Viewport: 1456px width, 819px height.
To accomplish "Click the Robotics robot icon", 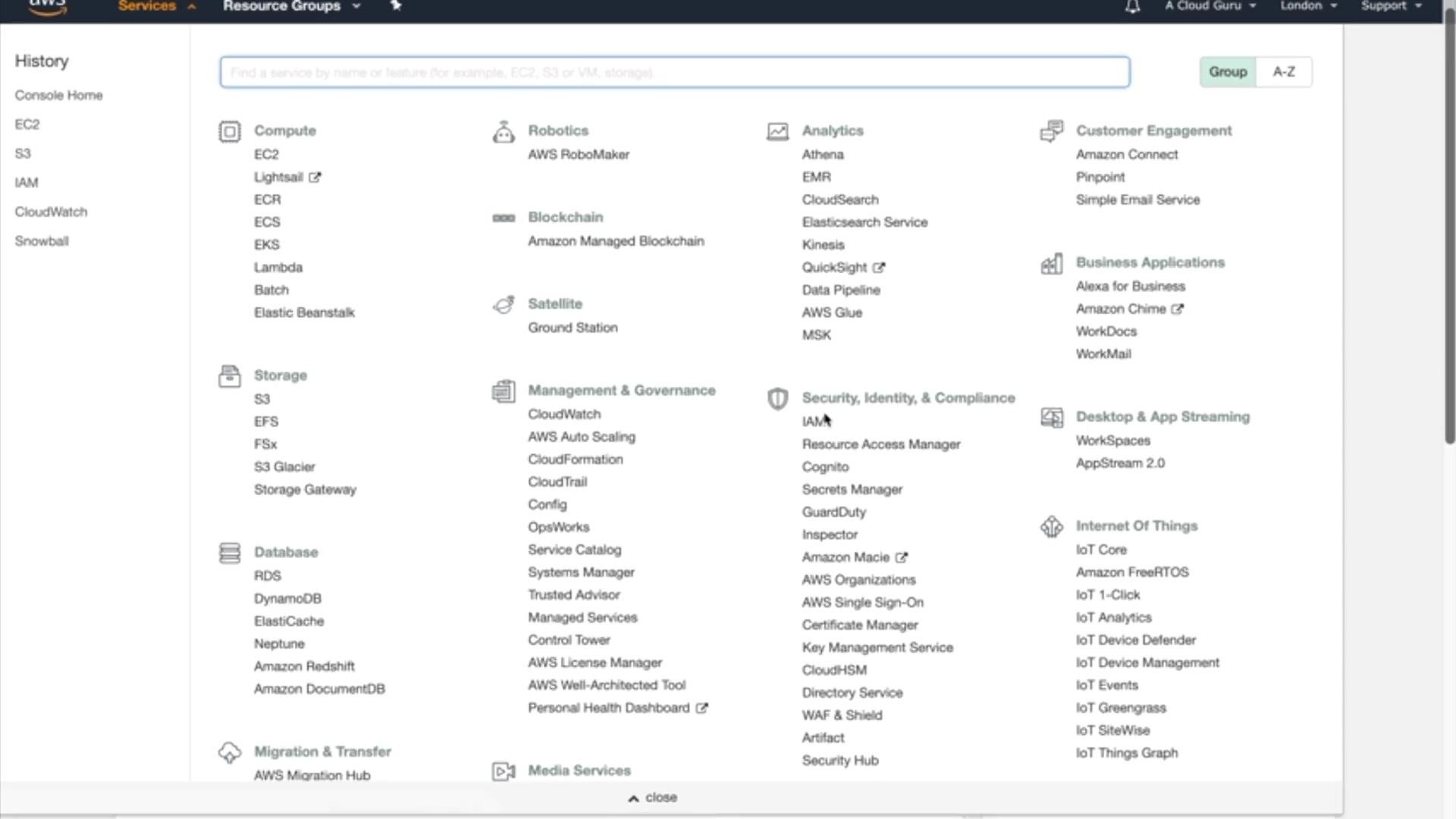I will coord(504,132).
